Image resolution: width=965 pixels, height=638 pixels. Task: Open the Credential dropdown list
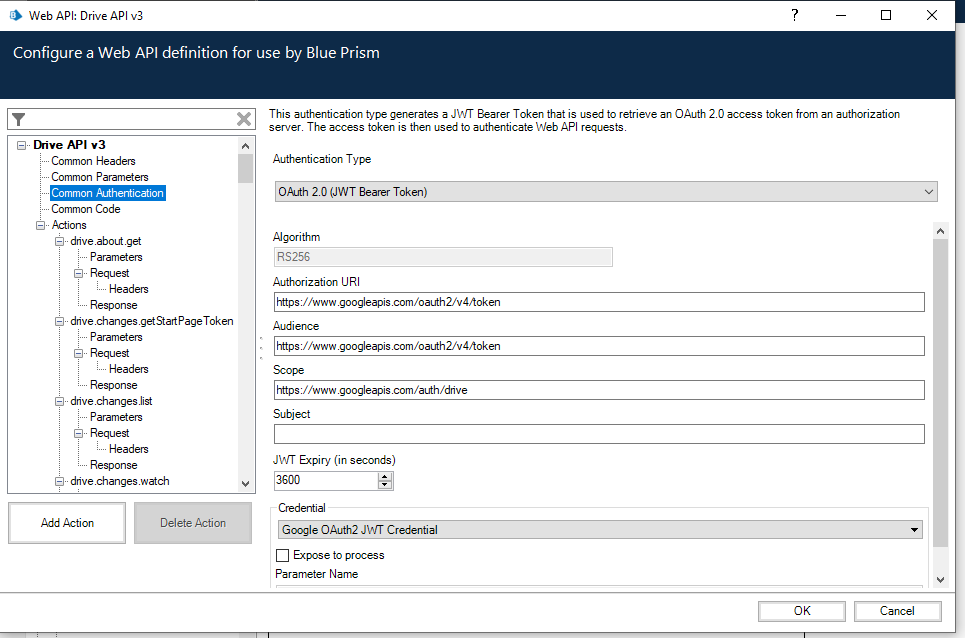tap(915, 530)
